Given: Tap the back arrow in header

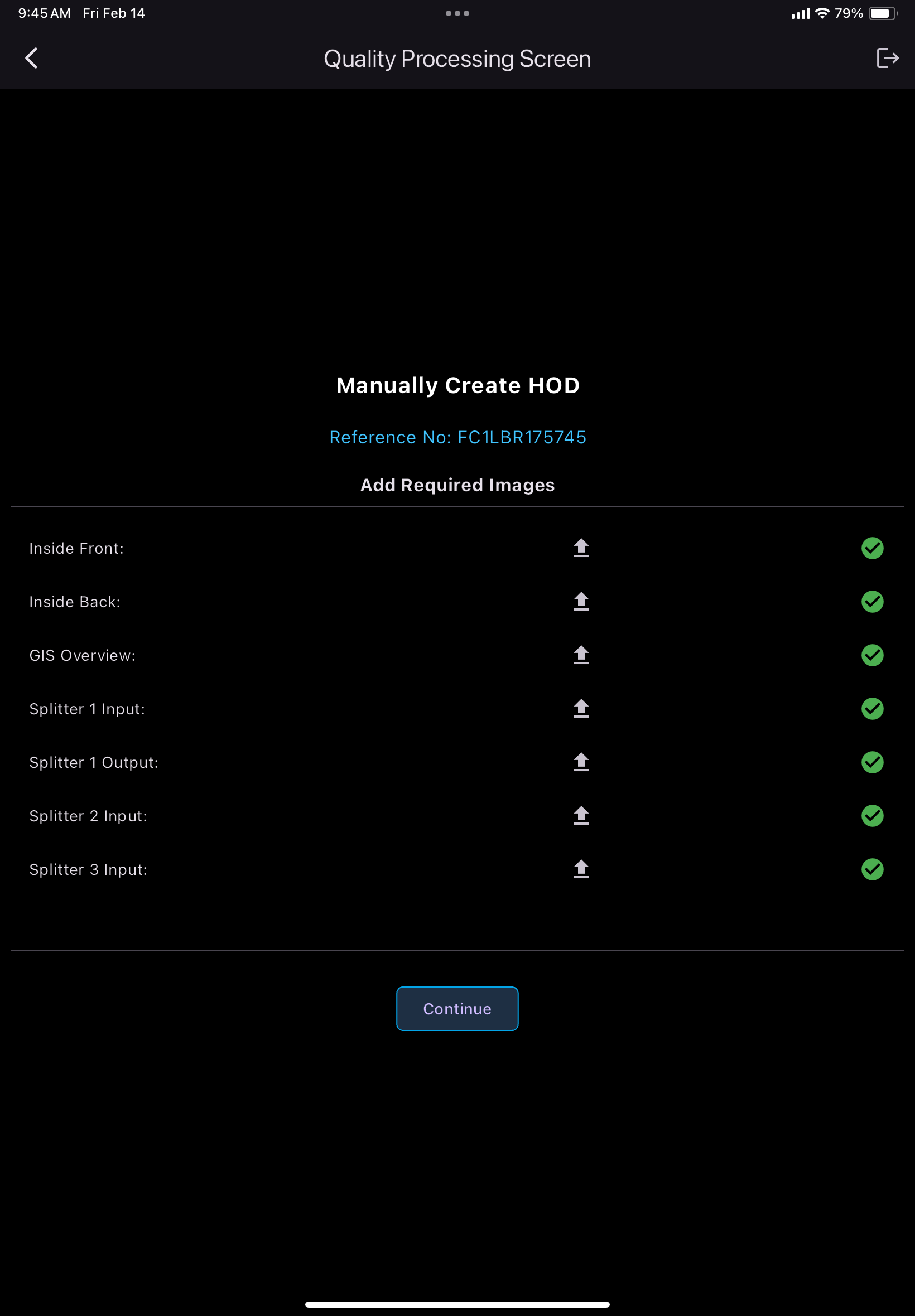Looking at the screenshot, I should (x=32, y=58).
